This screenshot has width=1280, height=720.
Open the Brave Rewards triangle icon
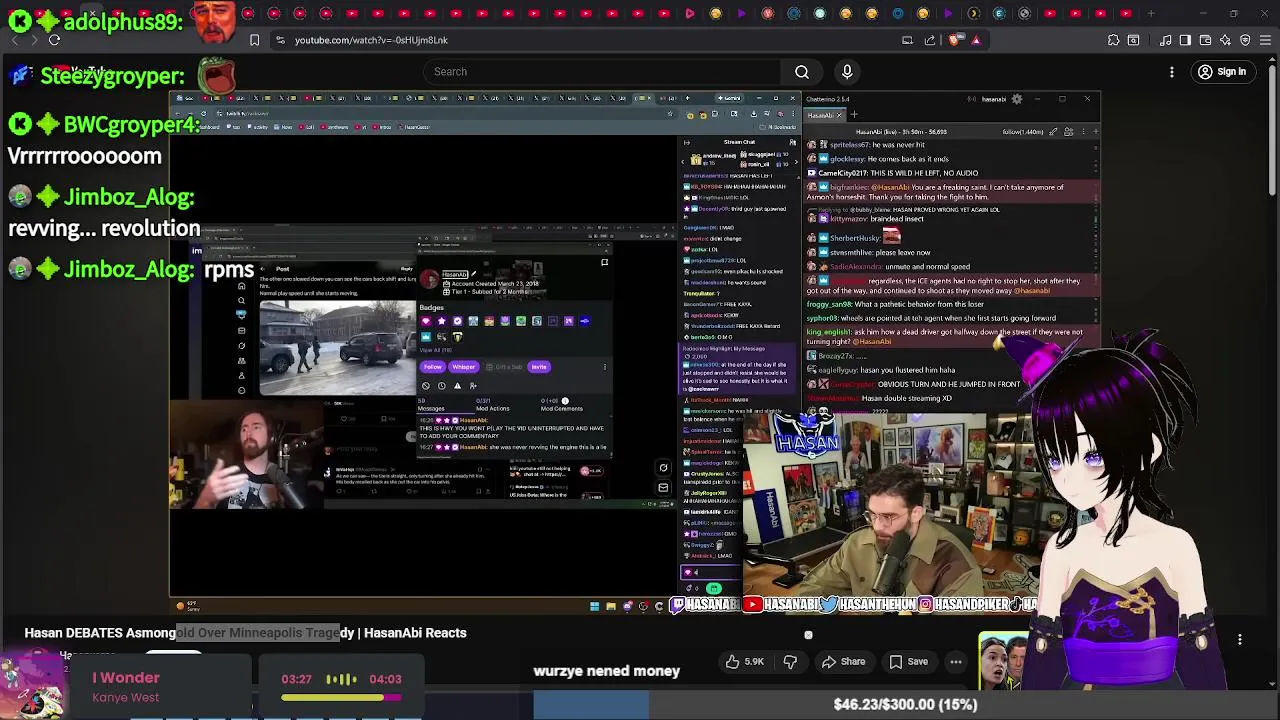(x=976, y=40)
